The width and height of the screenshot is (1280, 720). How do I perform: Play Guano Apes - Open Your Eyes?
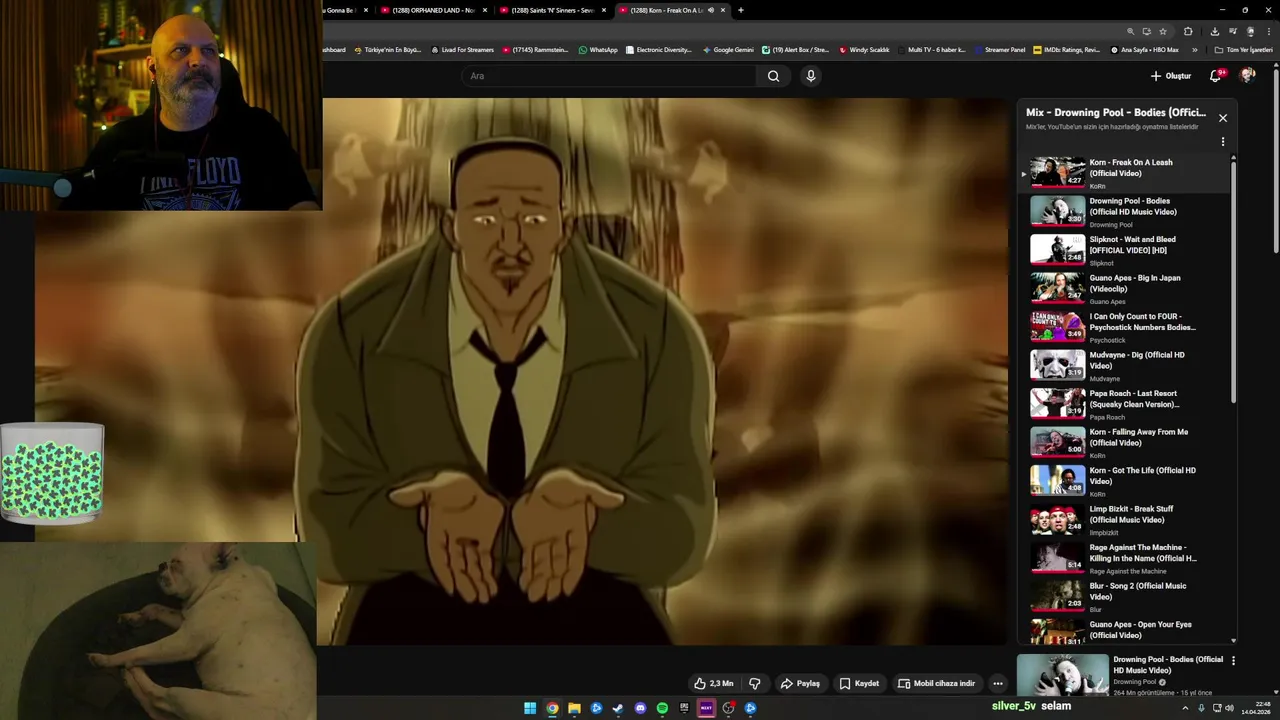(1125, 631)
